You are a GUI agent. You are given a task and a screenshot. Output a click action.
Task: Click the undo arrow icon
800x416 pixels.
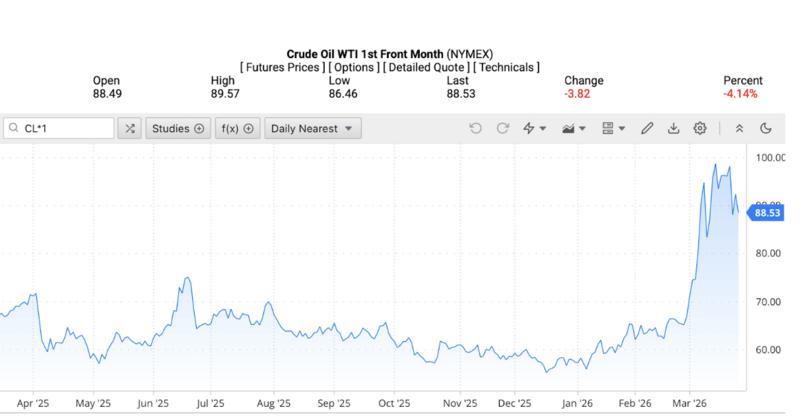point(475,128)
